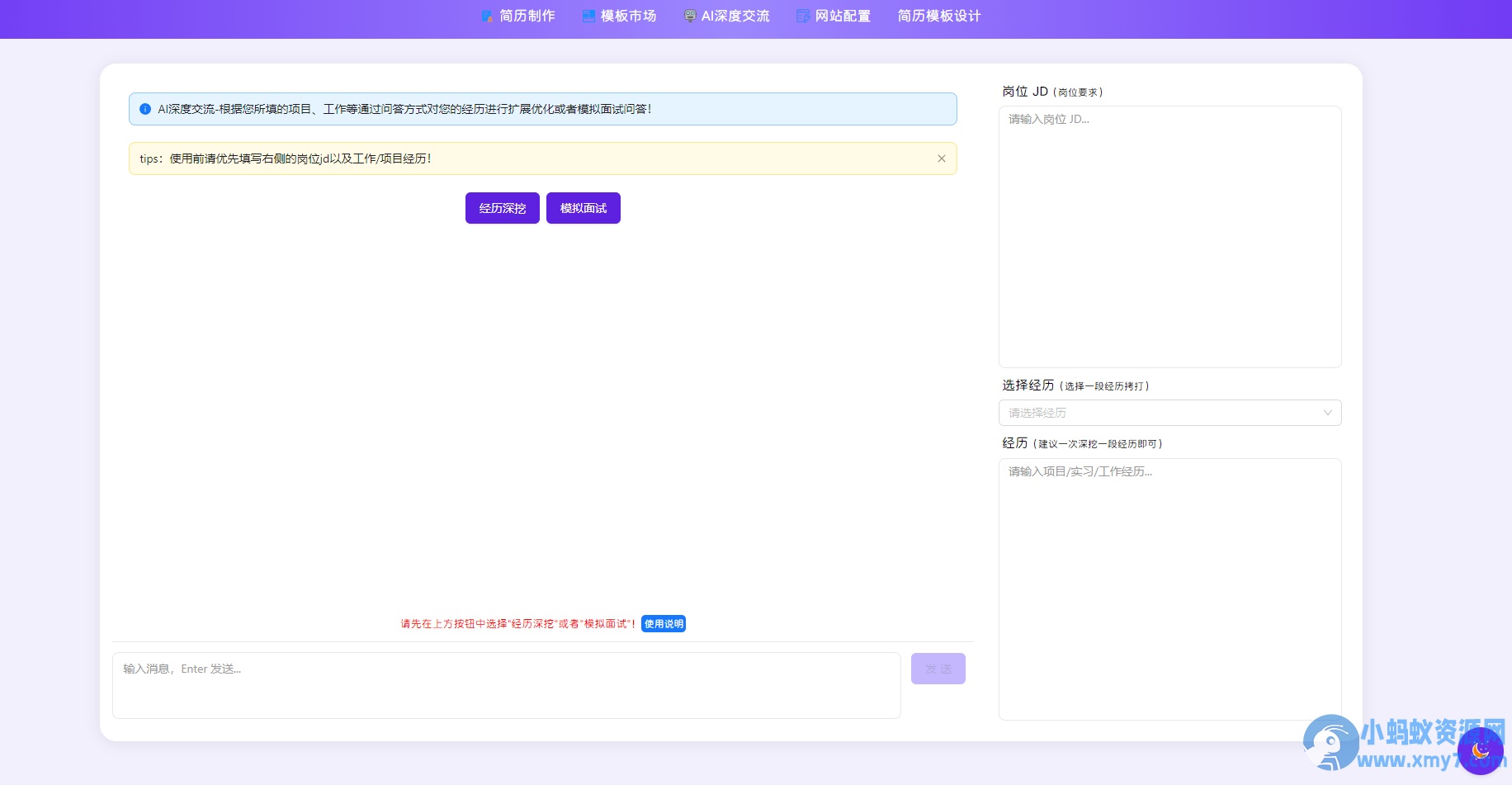Click the 请选择经历 dropdown chevron arrow
1512x785 pixels.
point(1328,413)
